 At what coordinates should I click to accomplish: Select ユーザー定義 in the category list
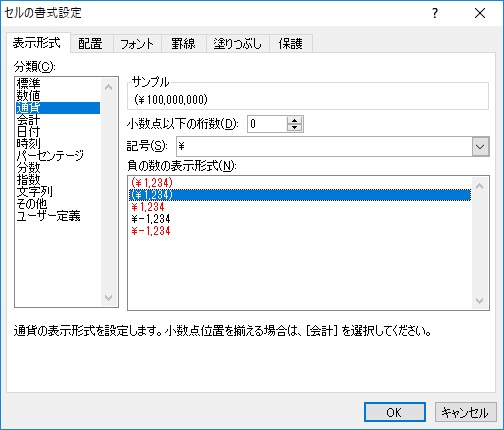coord(58,216)
